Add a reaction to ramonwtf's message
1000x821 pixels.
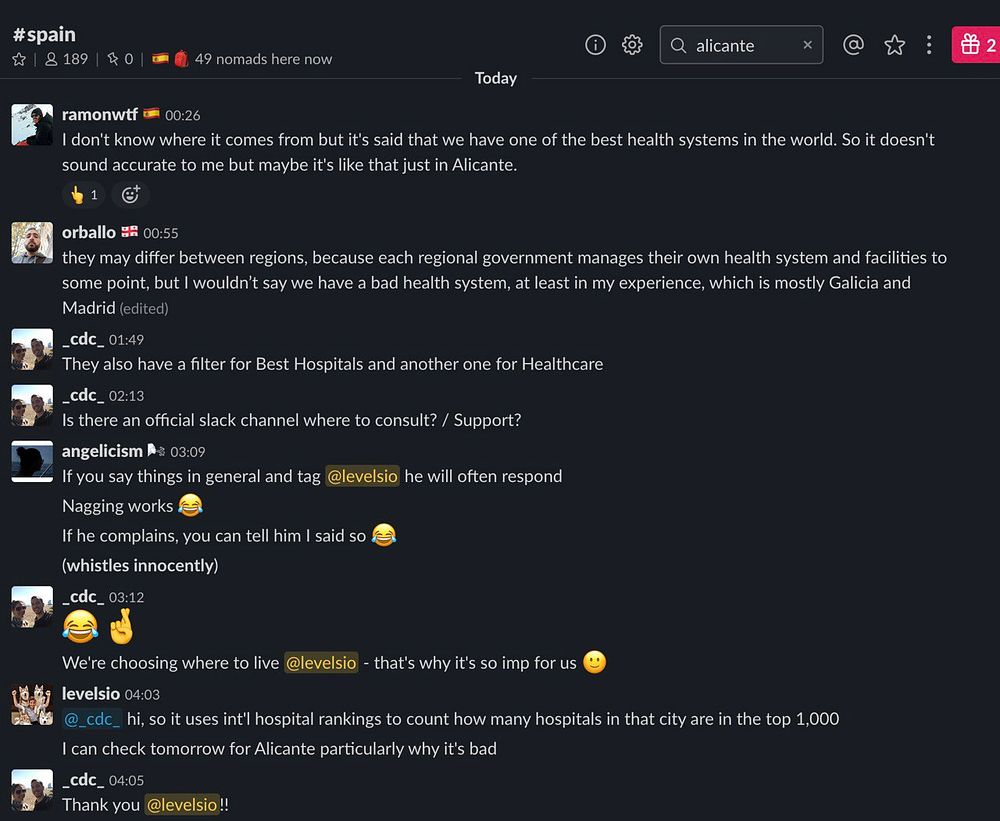pyautogui.click(x=131, y=195)
